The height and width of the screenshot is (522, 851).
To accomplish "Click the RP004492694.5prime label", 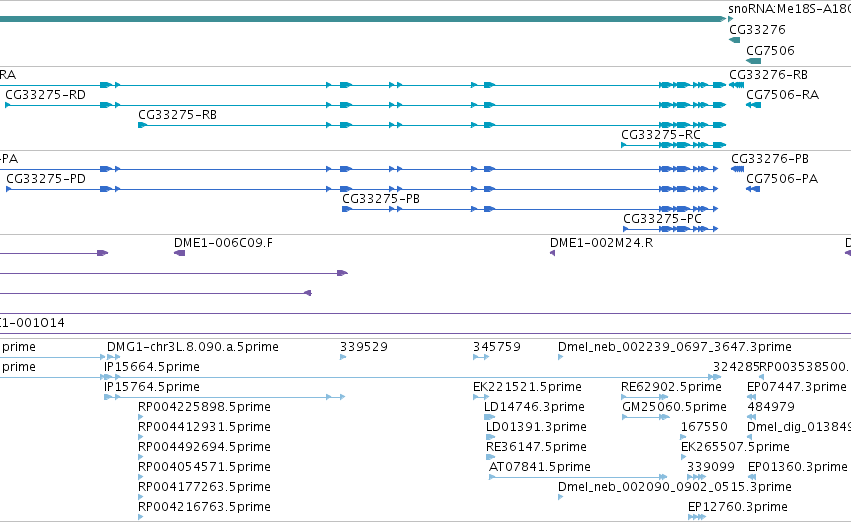I will [x=204, y=447].
